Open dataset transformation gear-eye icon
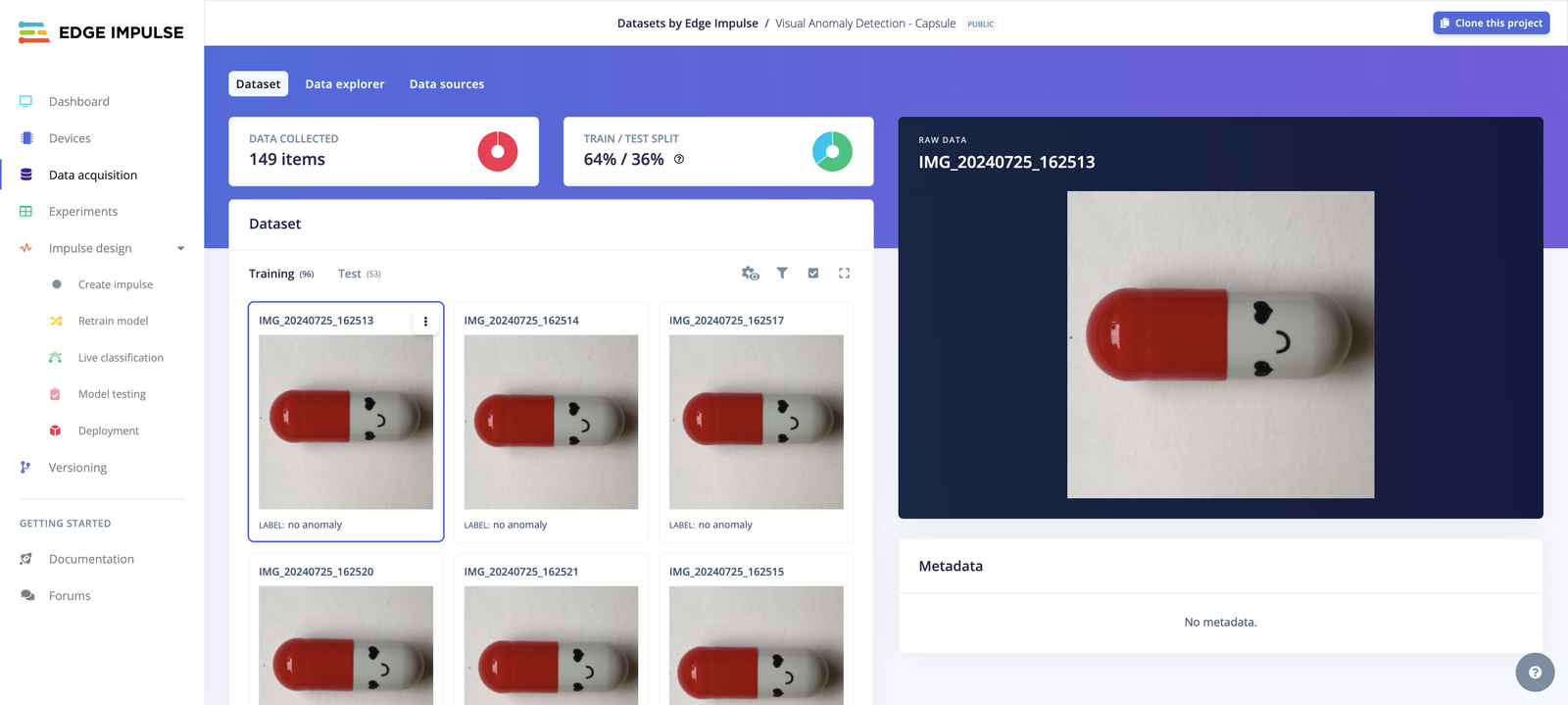This screenshot has height=705, width=1568. (751, 274)
